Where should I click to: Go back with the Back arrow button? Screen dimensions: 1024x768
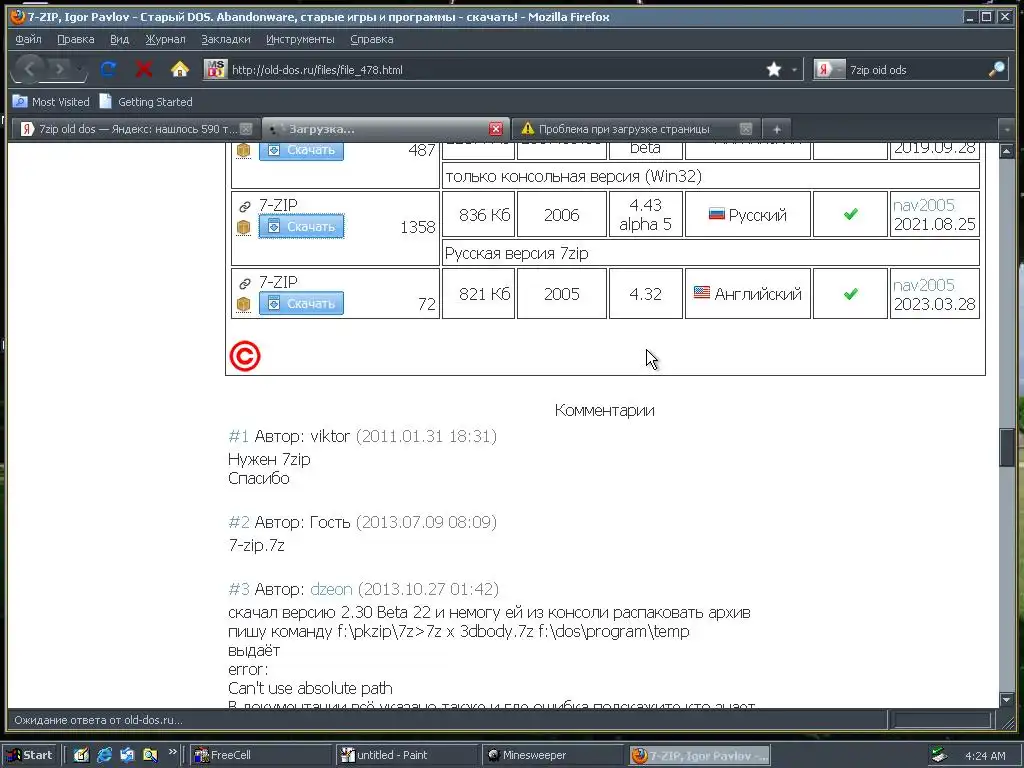coord(29,69)
